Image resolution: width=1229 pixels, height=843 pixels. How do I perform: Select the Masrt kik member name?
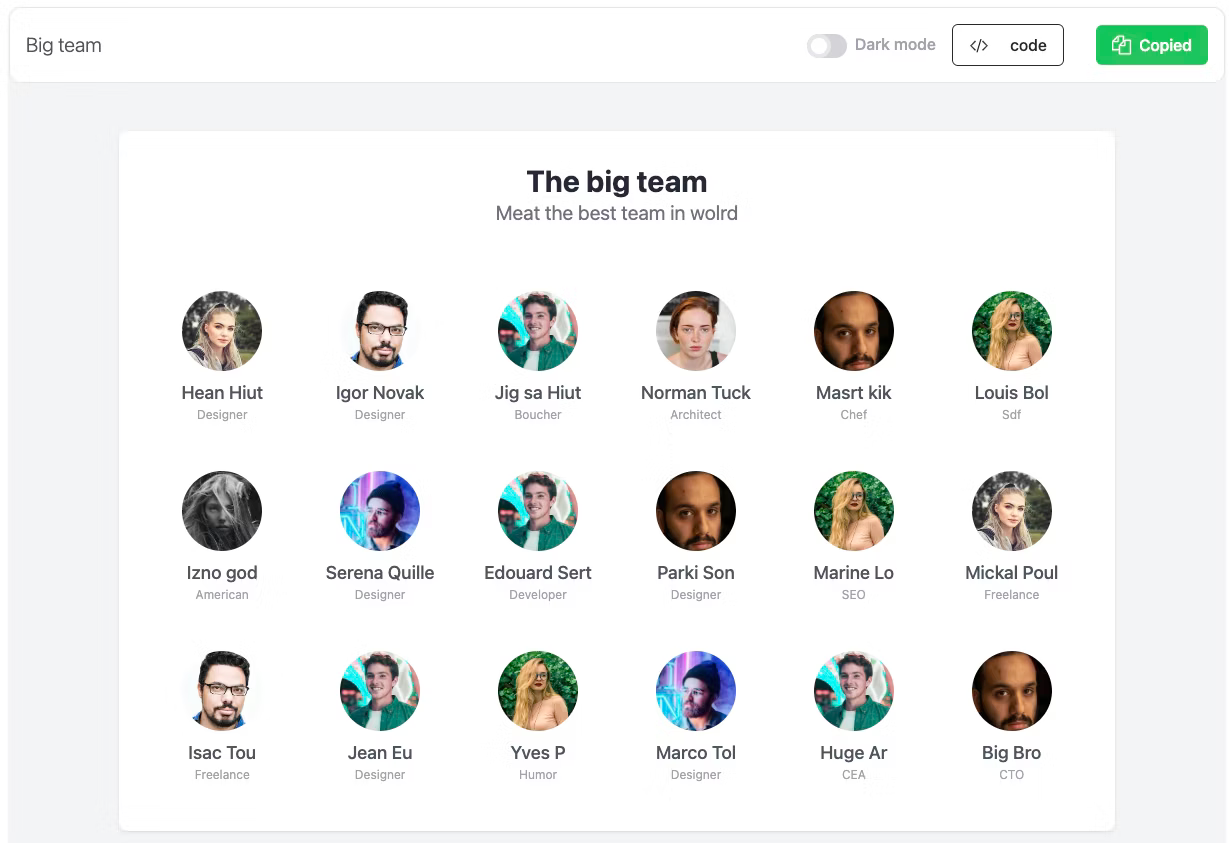tap(854, 393)
